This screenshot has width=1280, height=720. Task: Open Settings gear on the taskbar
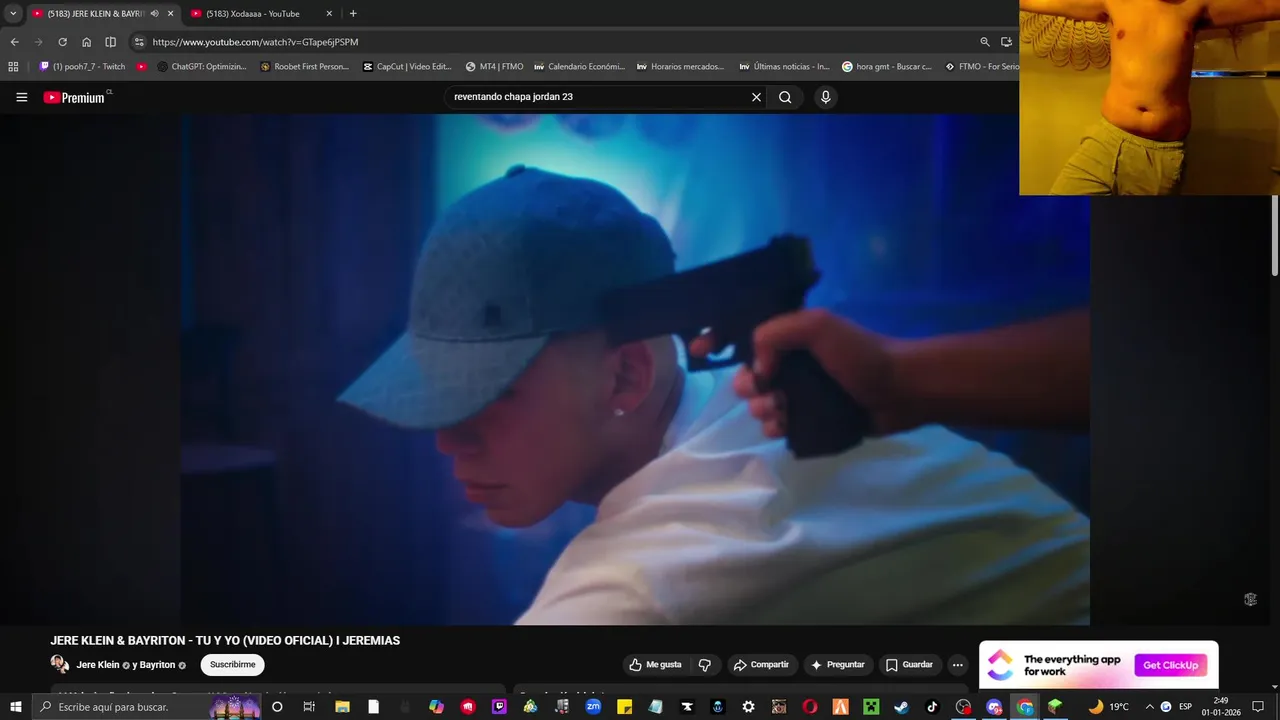click(x=748, y=707)
